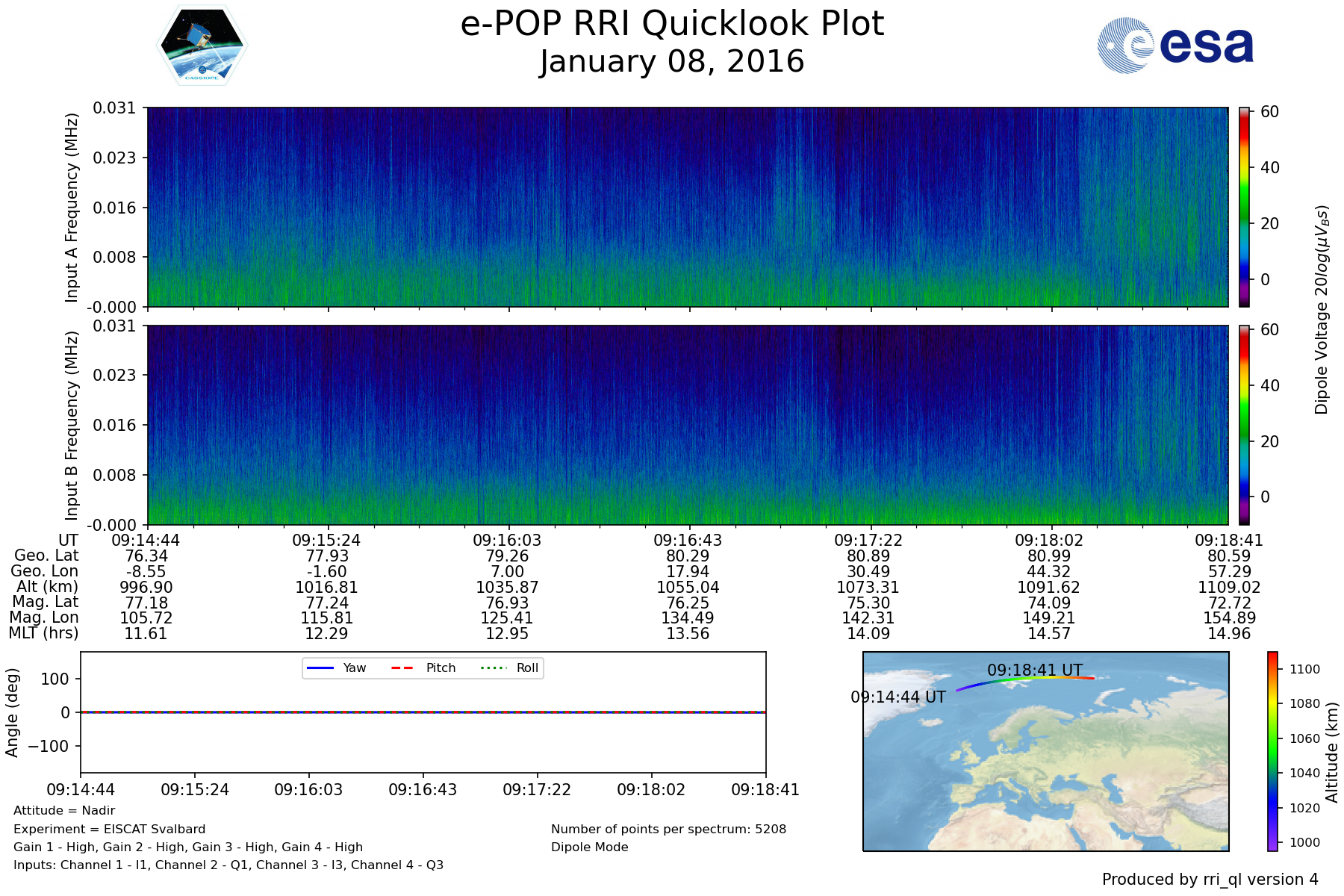Click the ESA logo
Viewport: 1344px width, 896px height.
click(1175, 46)
